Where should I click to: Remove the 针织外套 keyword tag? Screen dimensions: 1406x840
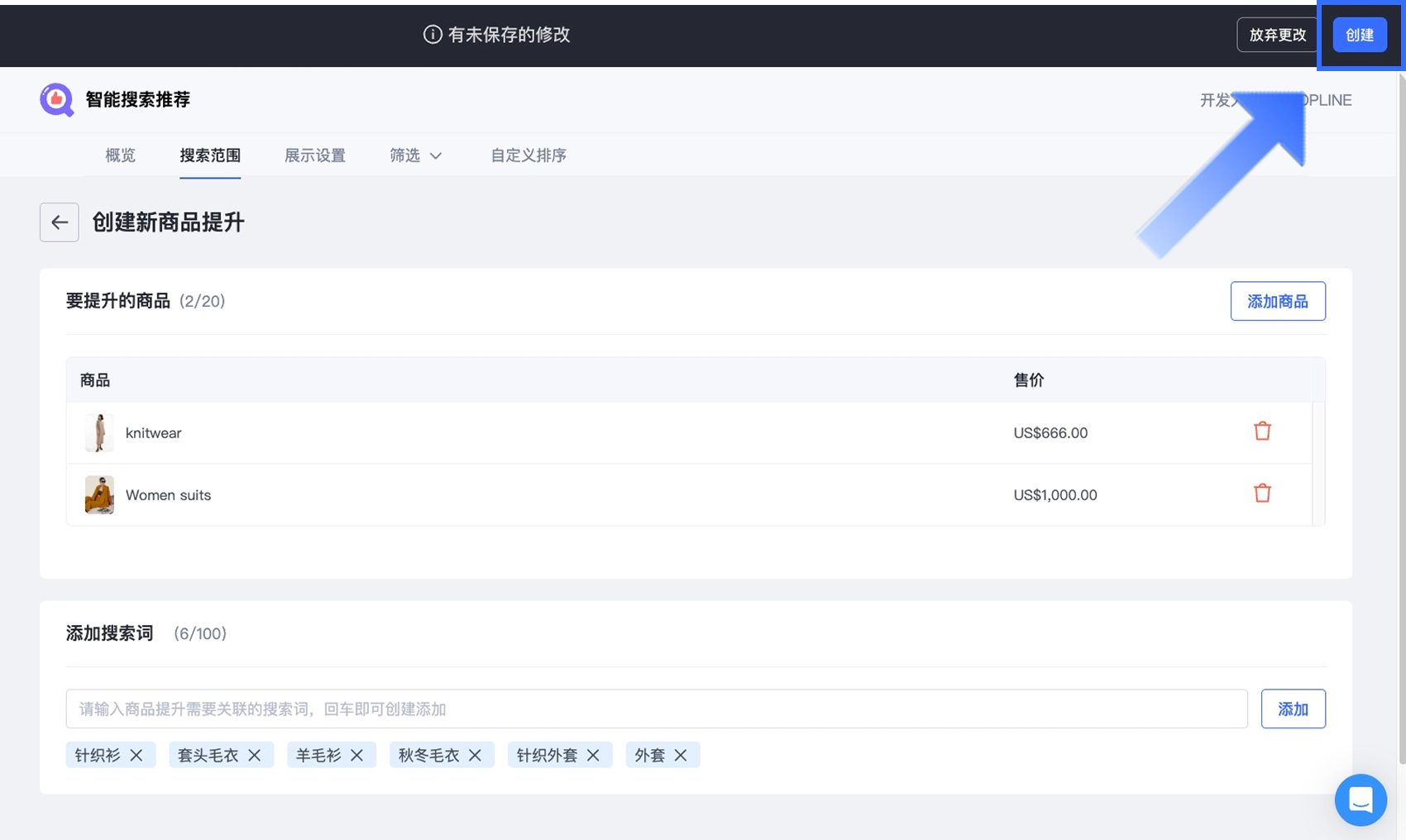pos(594,755)
